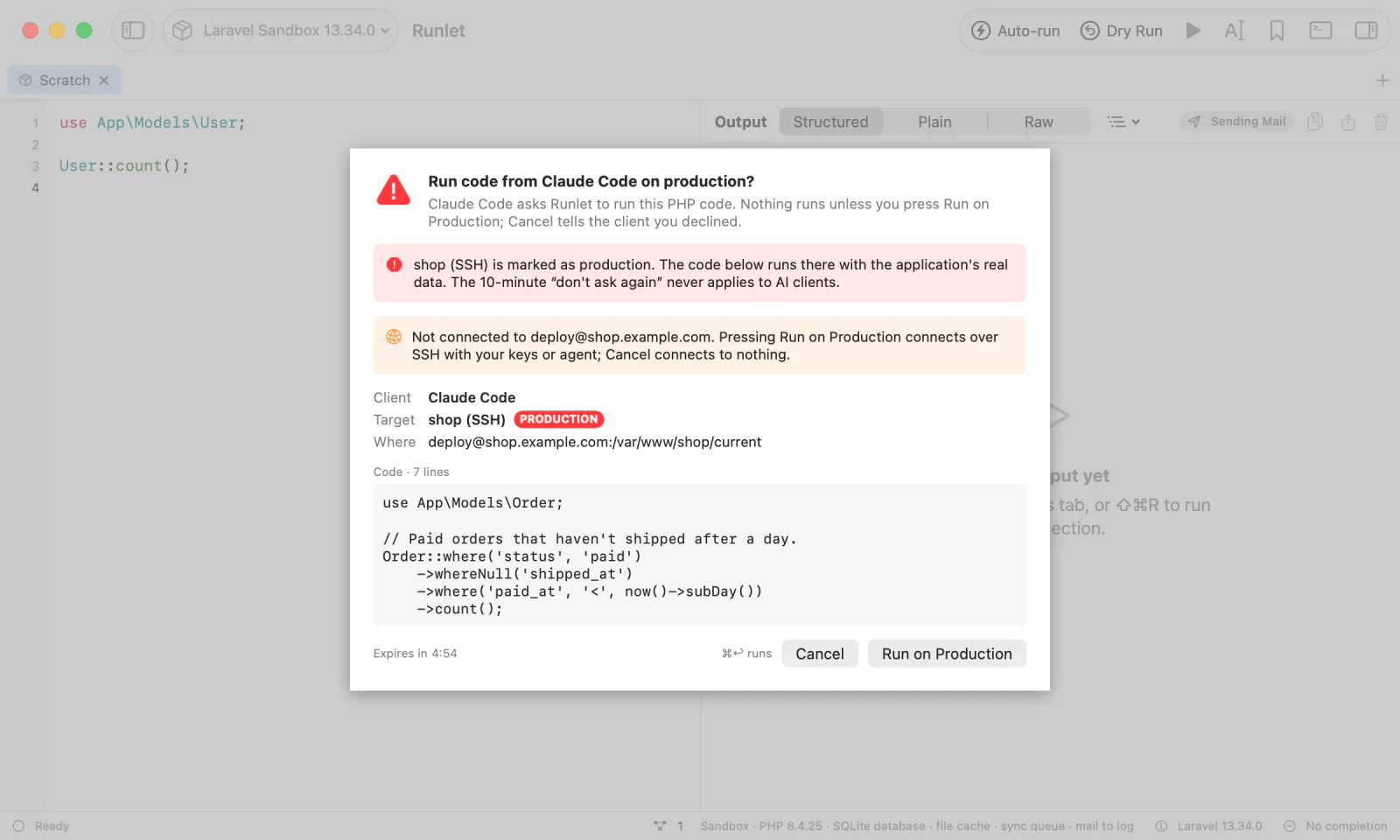Image resolution: width=1400 pixels, height=840 pixels.
Task: Close the Scratch tab
Action: 104,80
